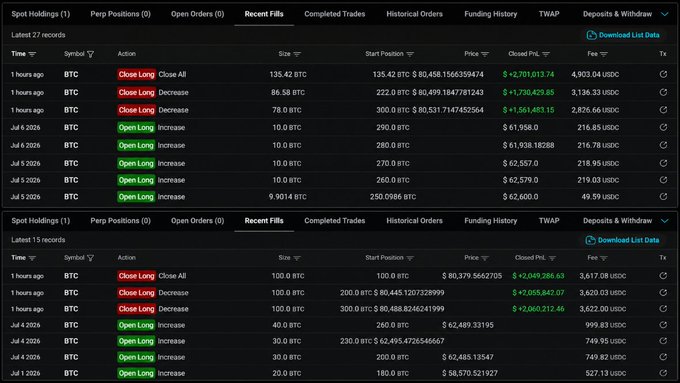Open Deposits & Withdraw tab in 27 records panel
The image size is (680, 383).
point(617,14)
